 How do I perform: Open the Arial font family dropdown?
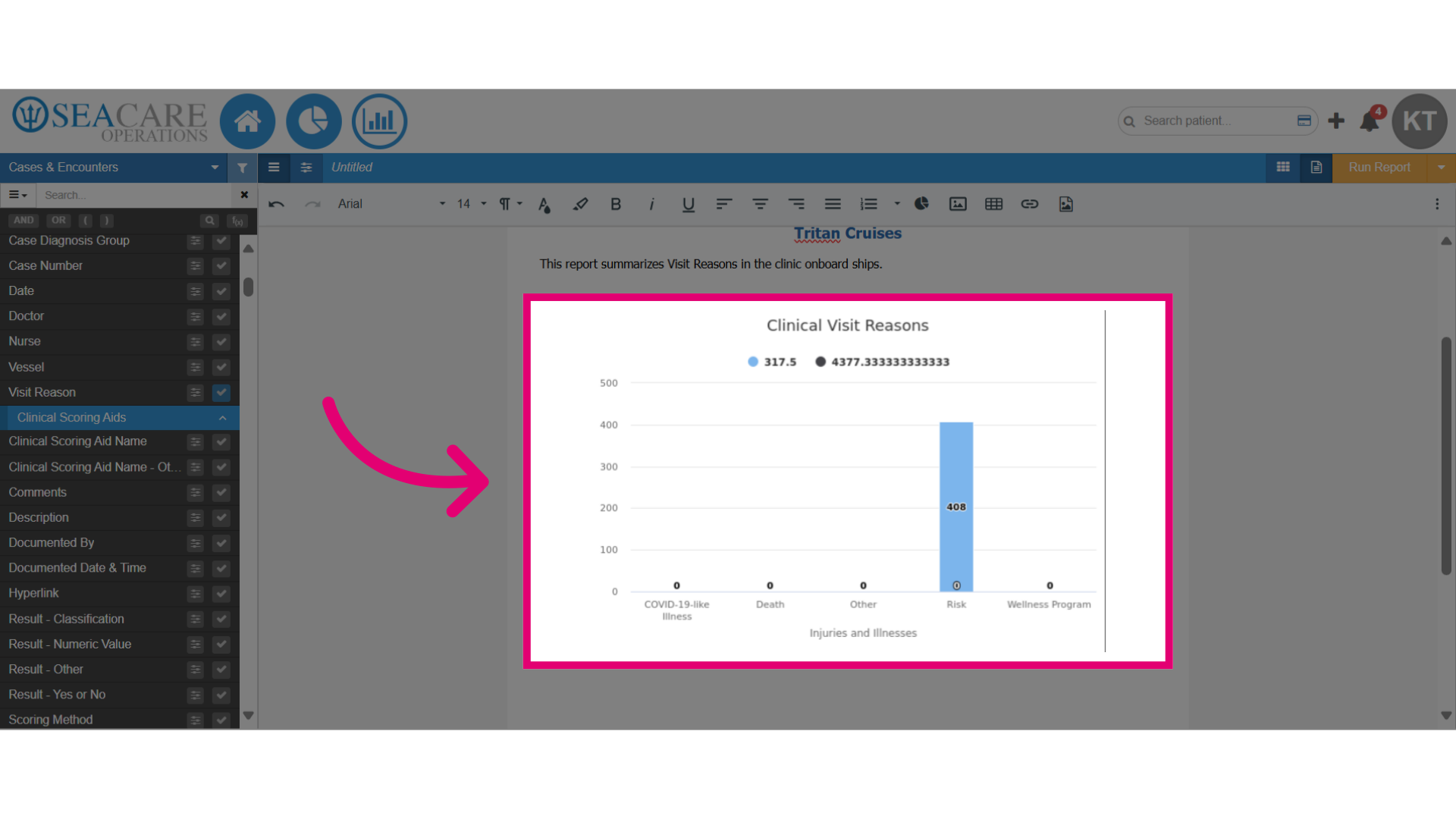[391, 204]
